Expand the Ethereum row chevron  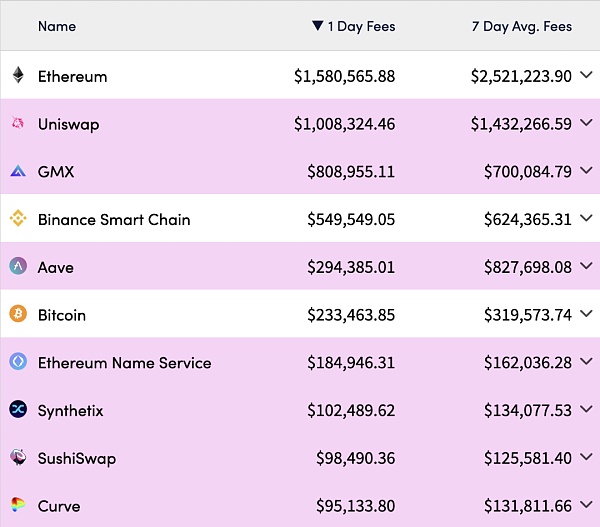point(586,76)
